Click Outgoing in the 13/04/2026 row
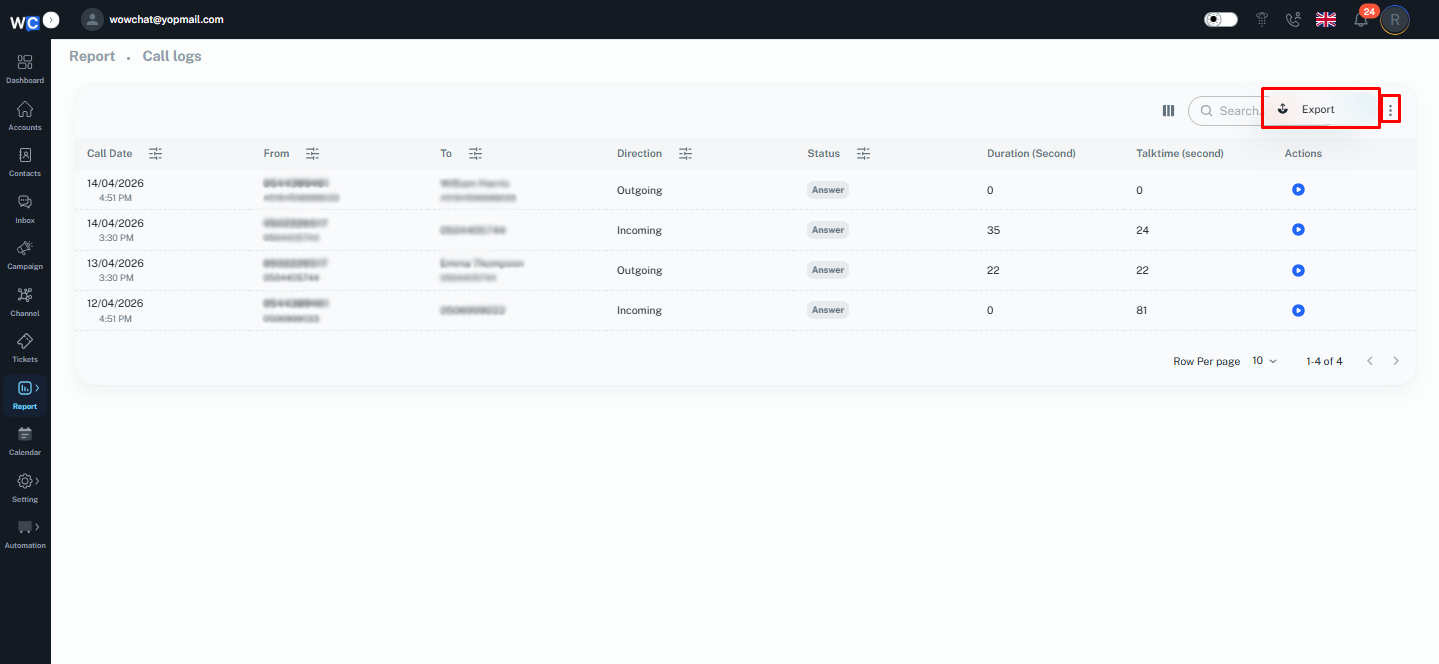Viewport: 1439px width, 664px height. 639,270
